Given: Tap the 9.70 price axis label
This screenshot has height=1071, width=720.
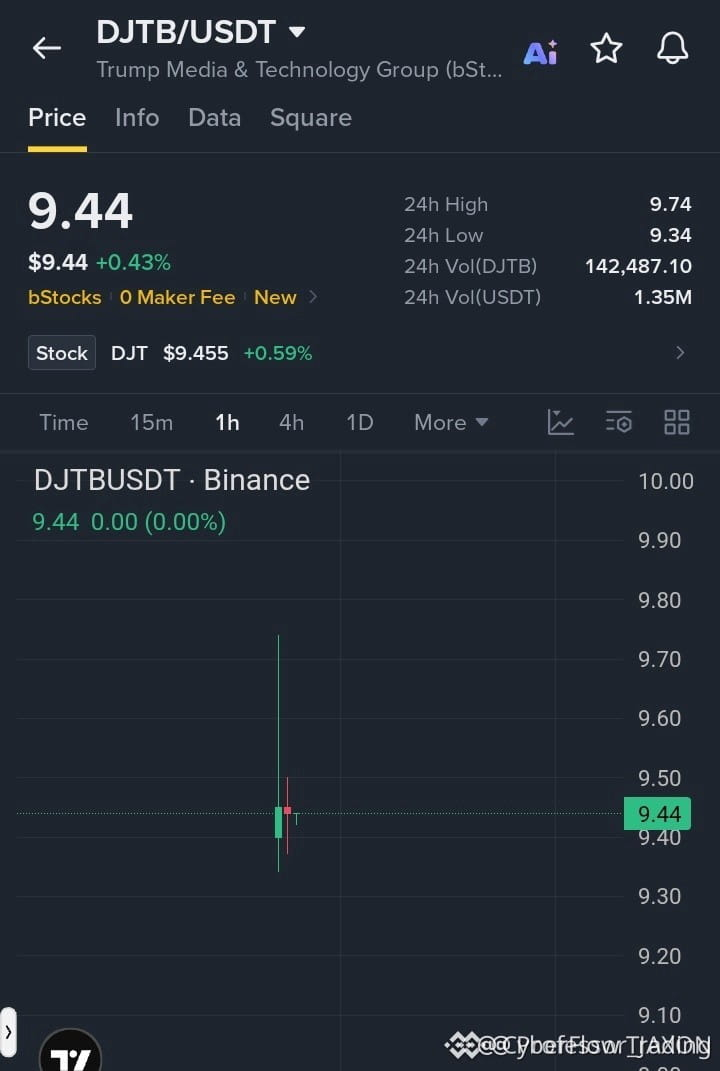Looking at the screenshot, I should [x=659, y=659].
